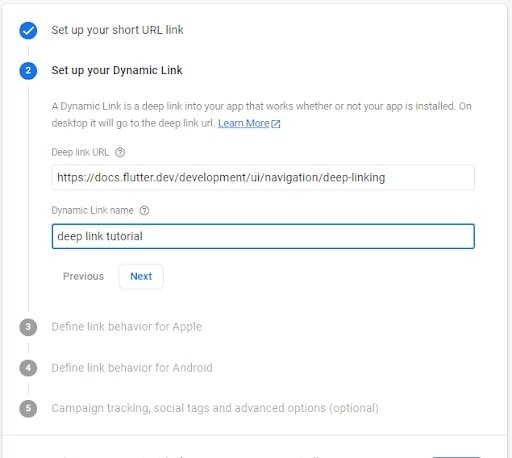Go back with the Previous button
This screenshot has height=458, width=512.
pyautogui.click(x=83, y=277)
